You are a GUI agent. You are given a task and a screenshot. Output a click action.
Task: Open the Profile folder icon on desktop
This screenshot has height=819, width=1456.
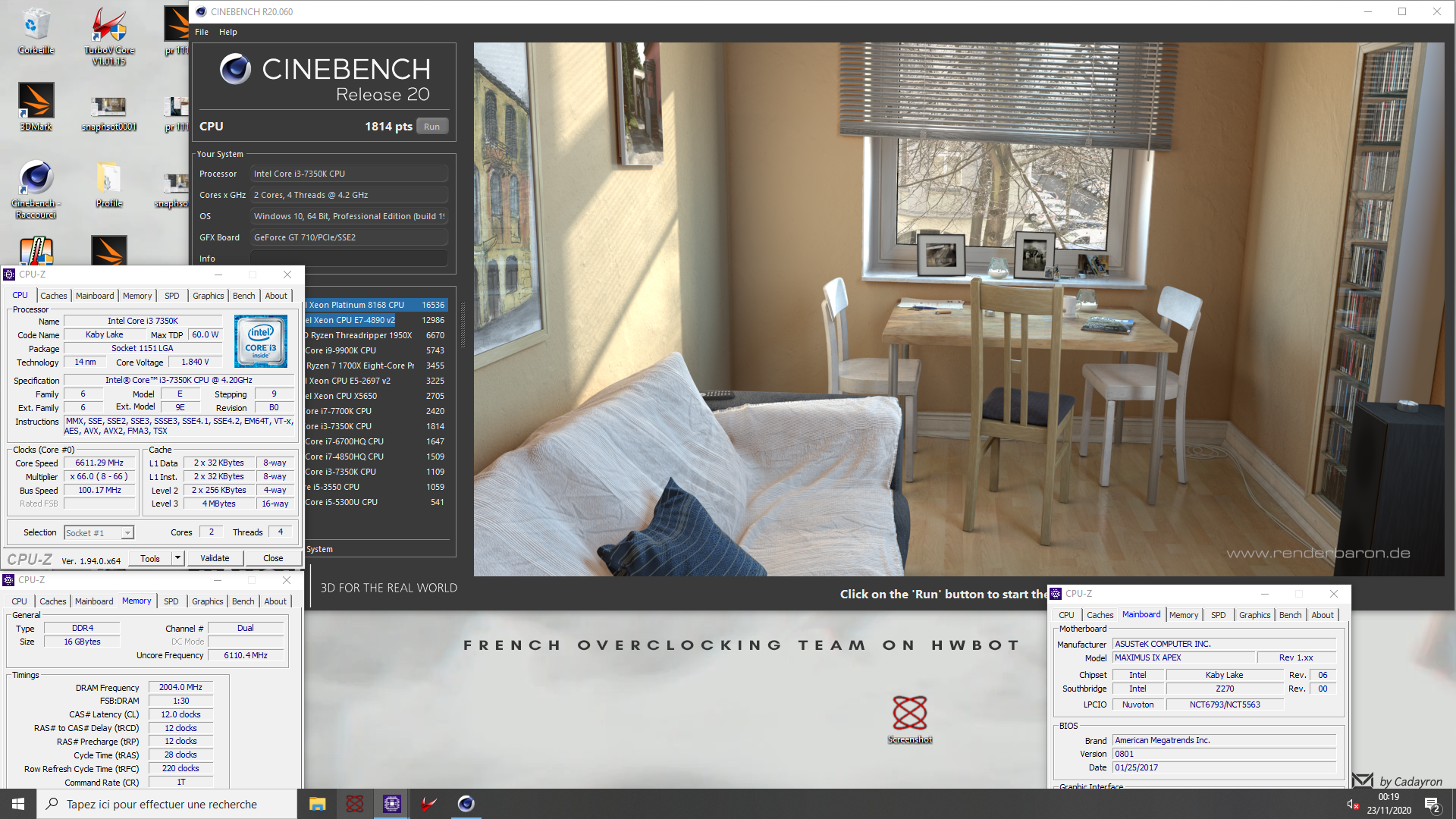point(108,184)
